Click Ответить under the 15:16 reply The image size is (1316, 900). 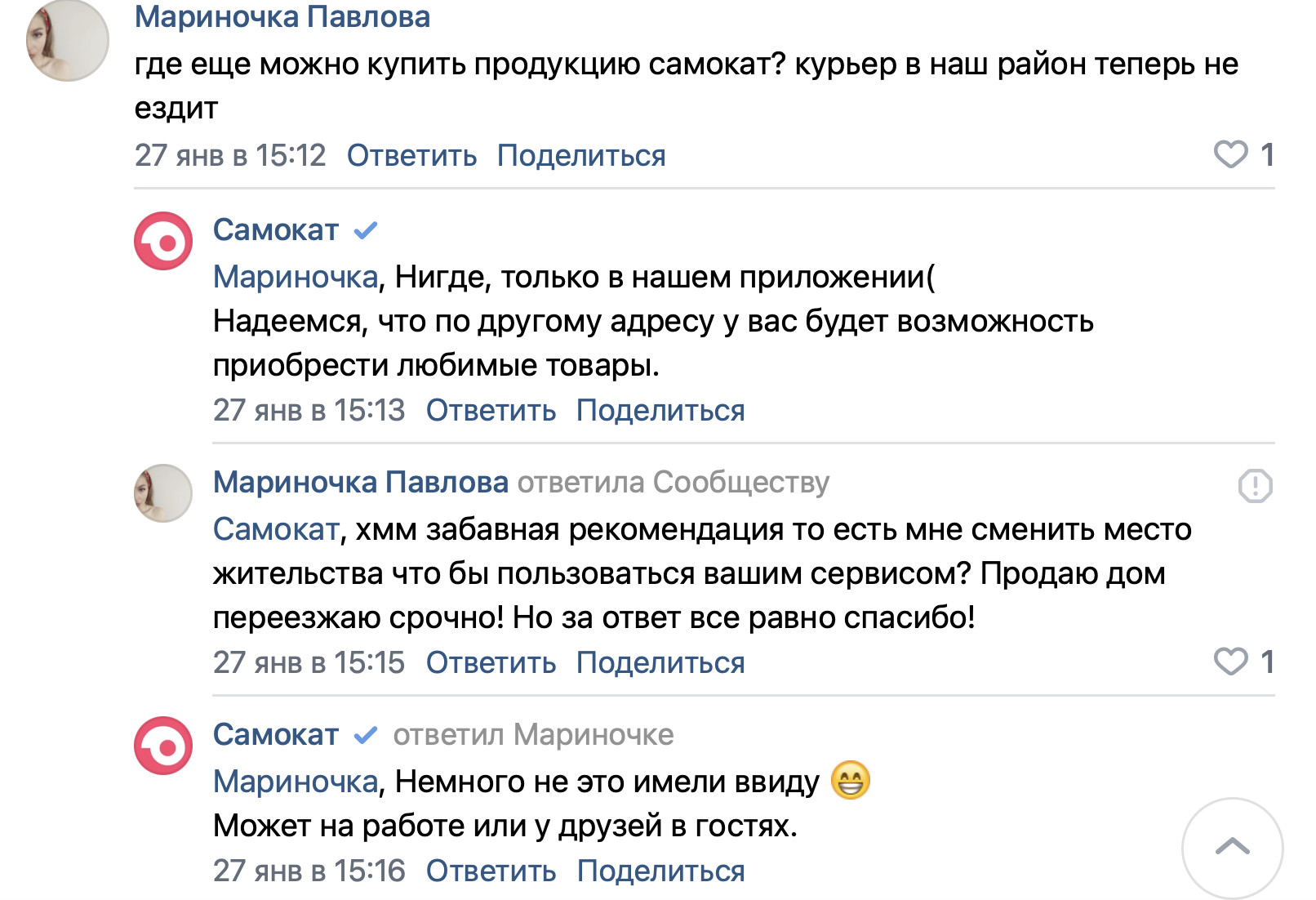[x=491, y=871]
